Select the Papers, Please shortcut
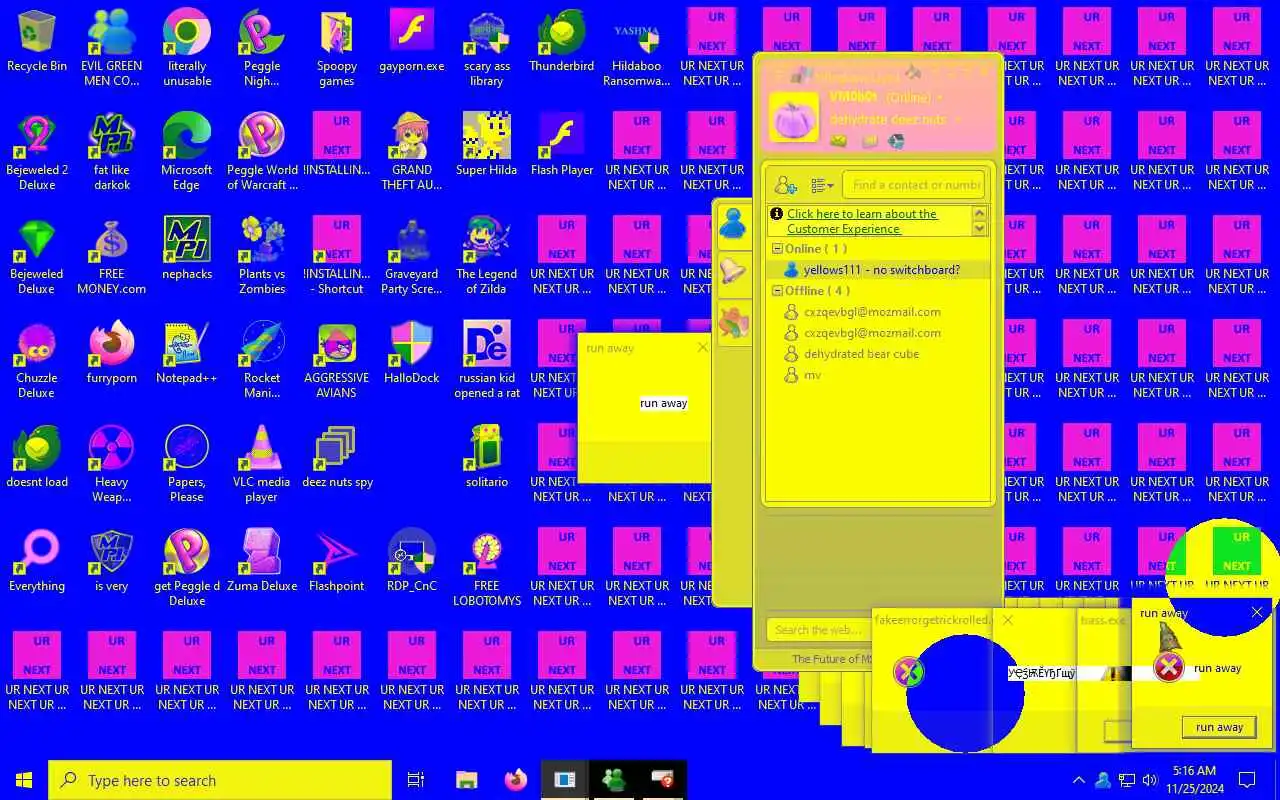1280x800 pixels. [187, 464]
